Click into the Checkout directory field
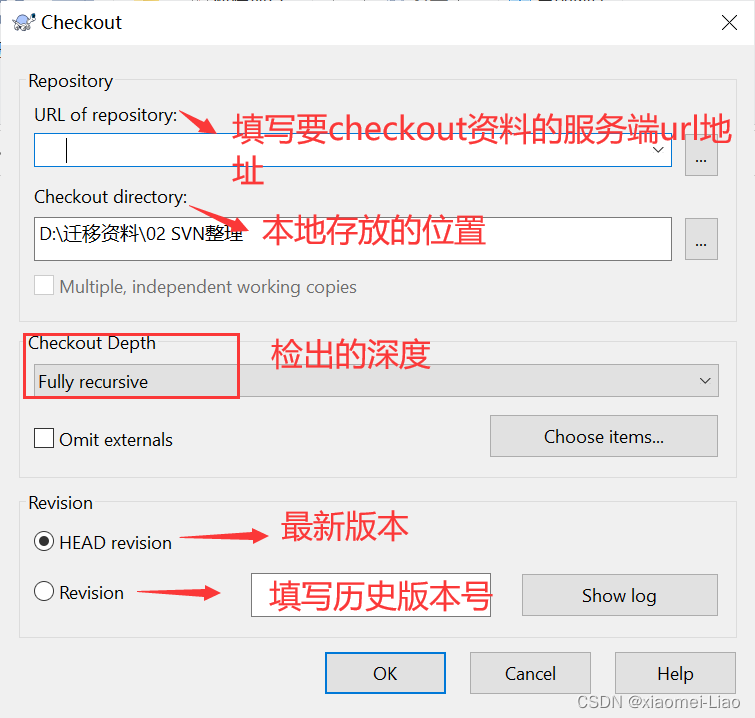The height and width of the screenshot is (718, 755). [353, 239]
